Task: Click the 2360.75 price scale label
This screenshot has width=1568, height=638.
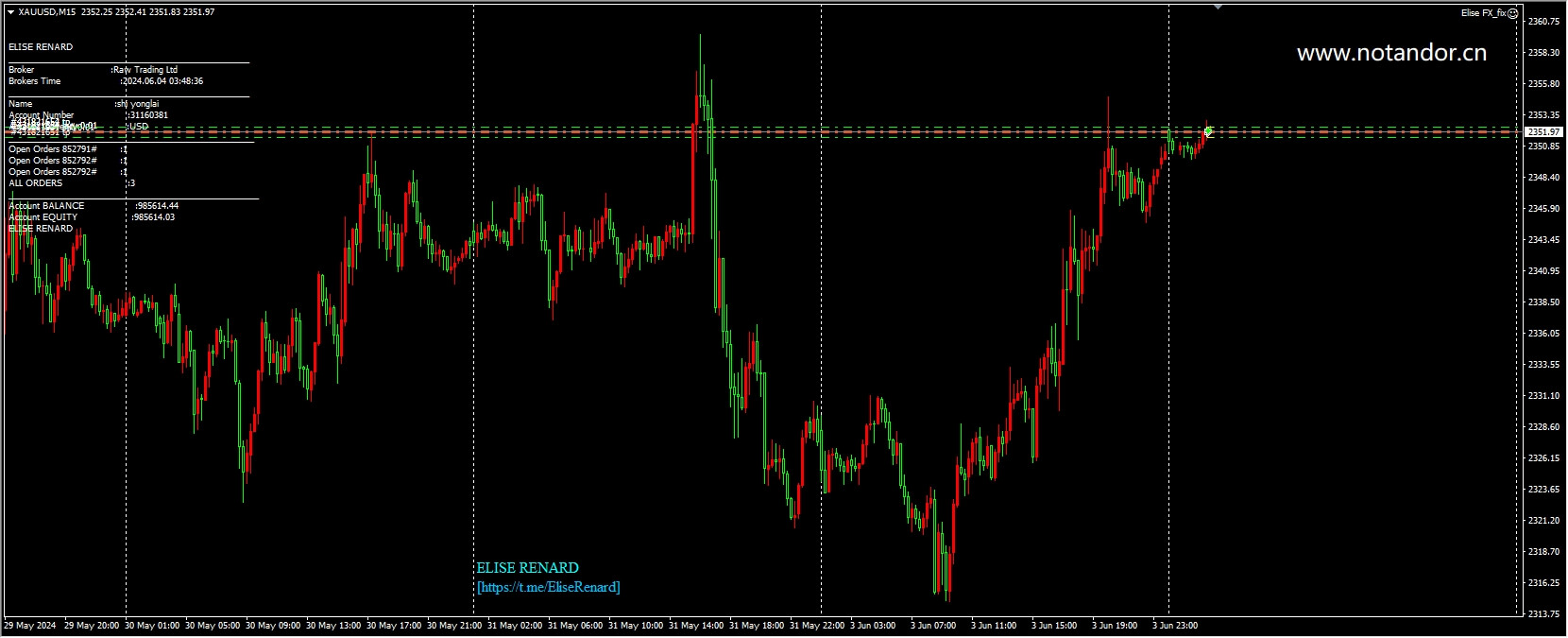Action: (1542, 21)
